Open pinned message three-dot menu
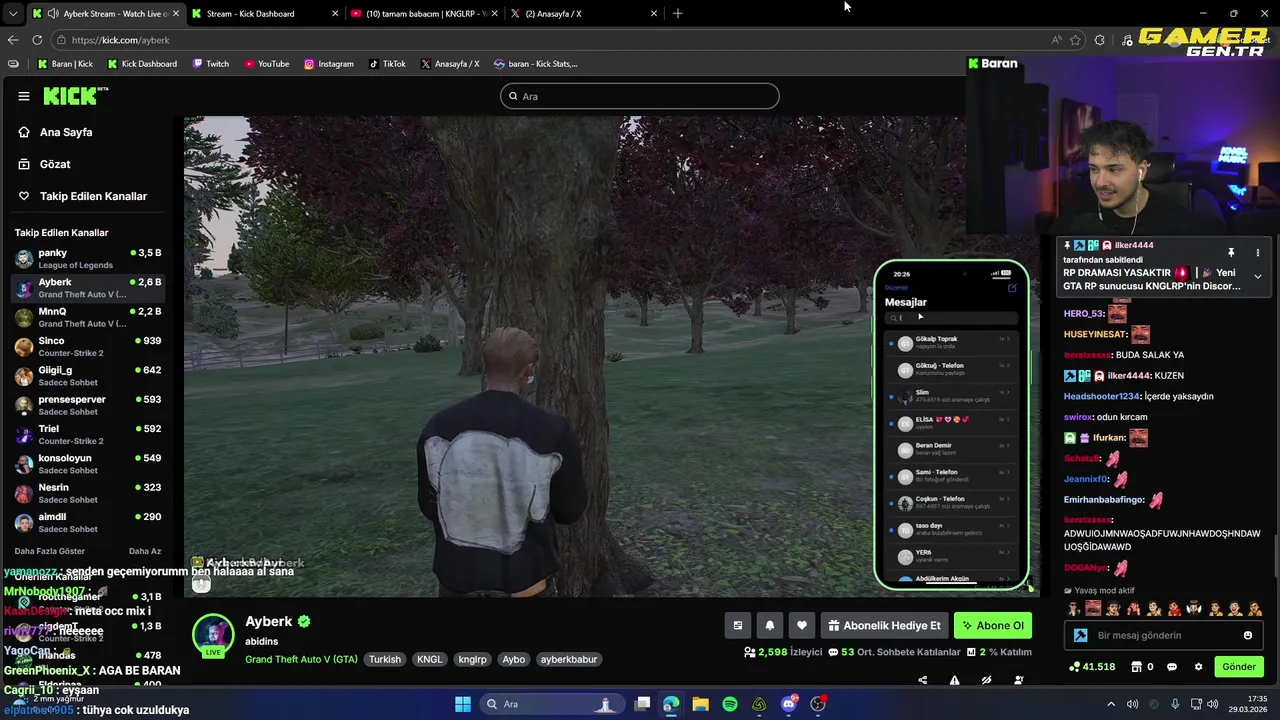This screenshot has width=1280, height=720. (x=1258, y=253)
